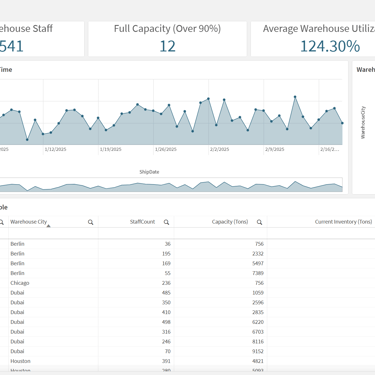Search the Warehouse City column

(x=90, y=222)
